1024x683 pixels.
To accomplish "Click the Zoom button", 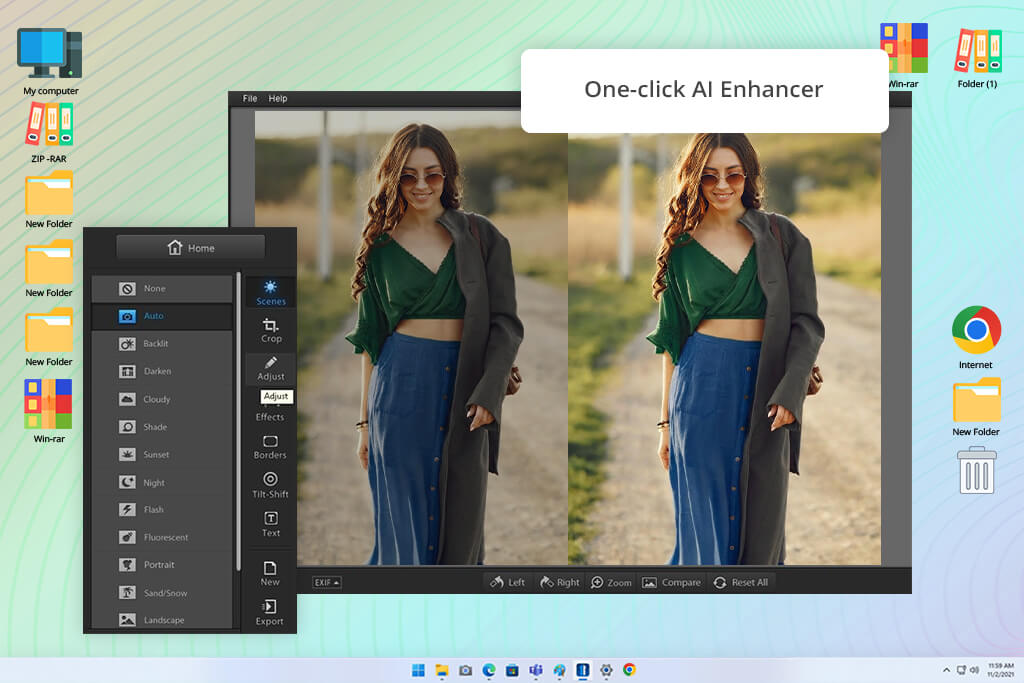I will tap(611, 582).
